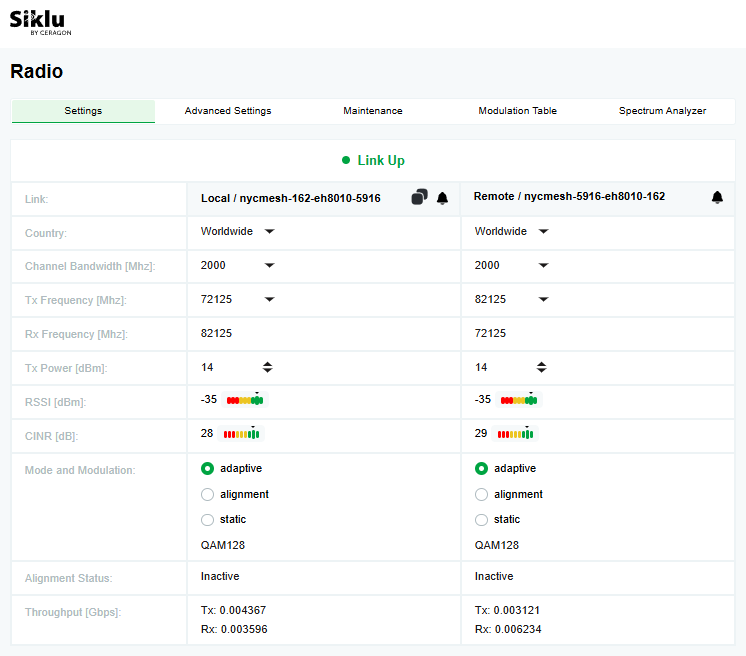Switch to the Advanced Settings tab
This screenshot has height=656, width=746.
[x=228, y=111]
